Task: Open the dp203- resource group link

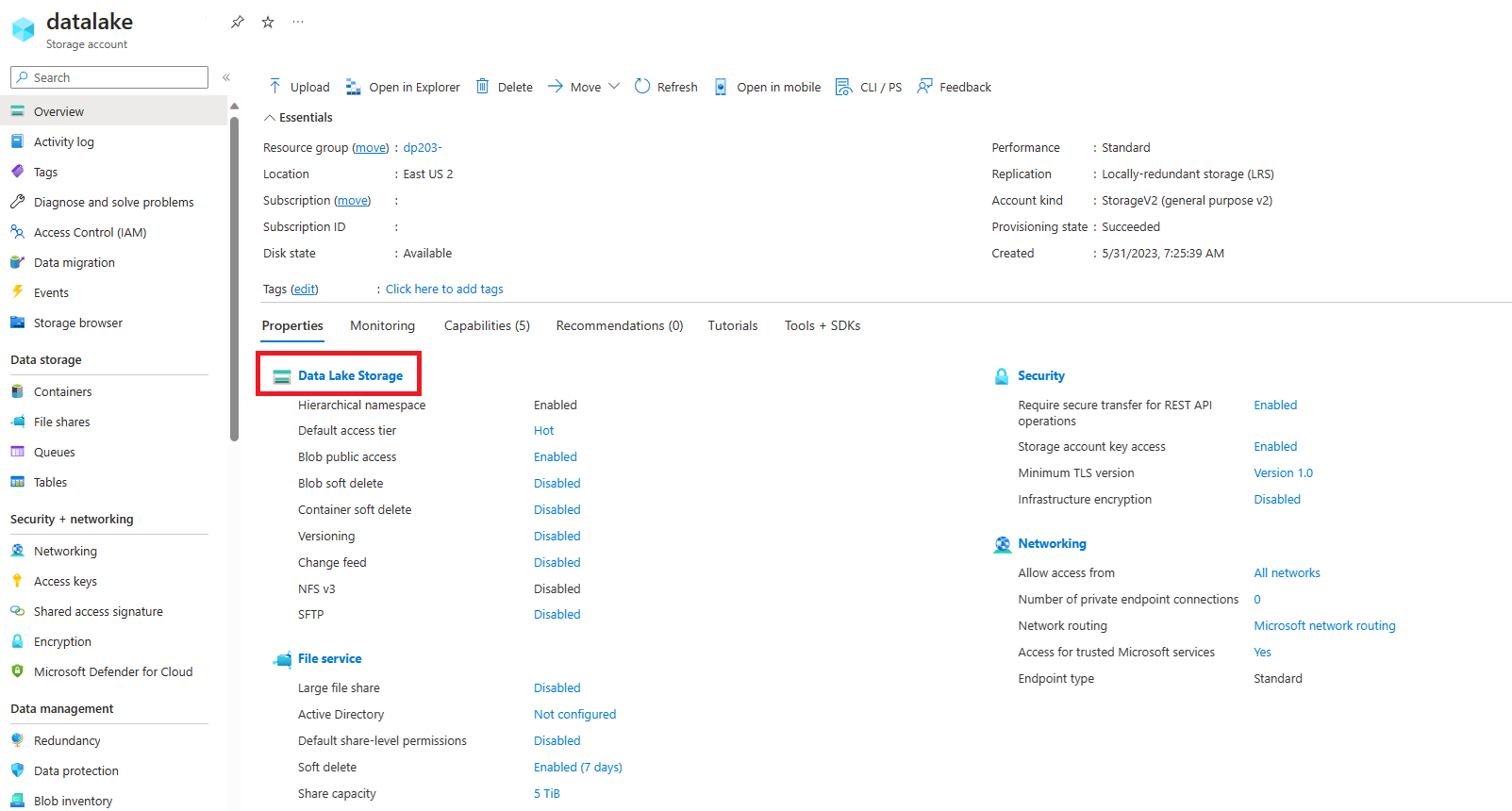Action: click(x=423, y=148)
